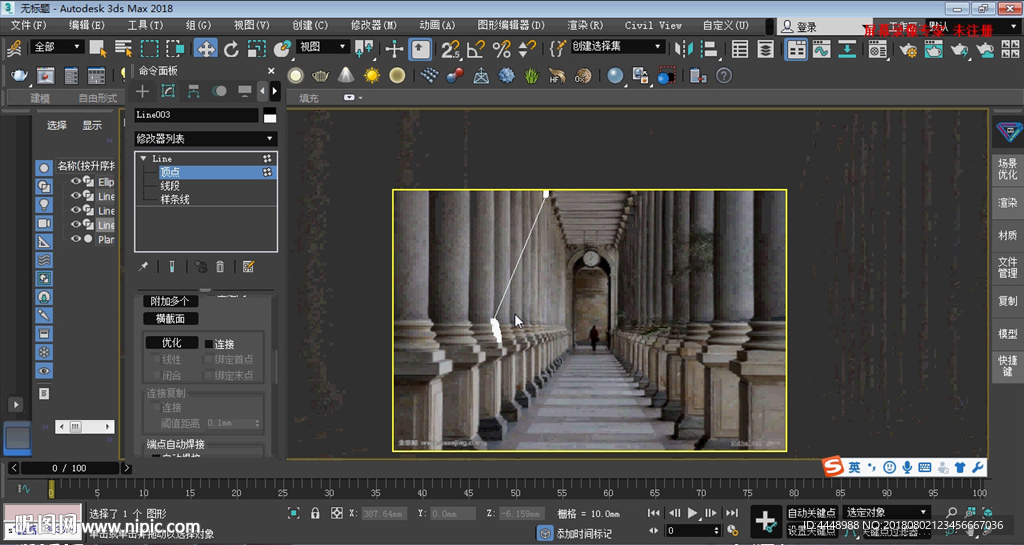The image size is (1024, 545).
Task: Open the 文件(F) menu
Action: point(28,25)
